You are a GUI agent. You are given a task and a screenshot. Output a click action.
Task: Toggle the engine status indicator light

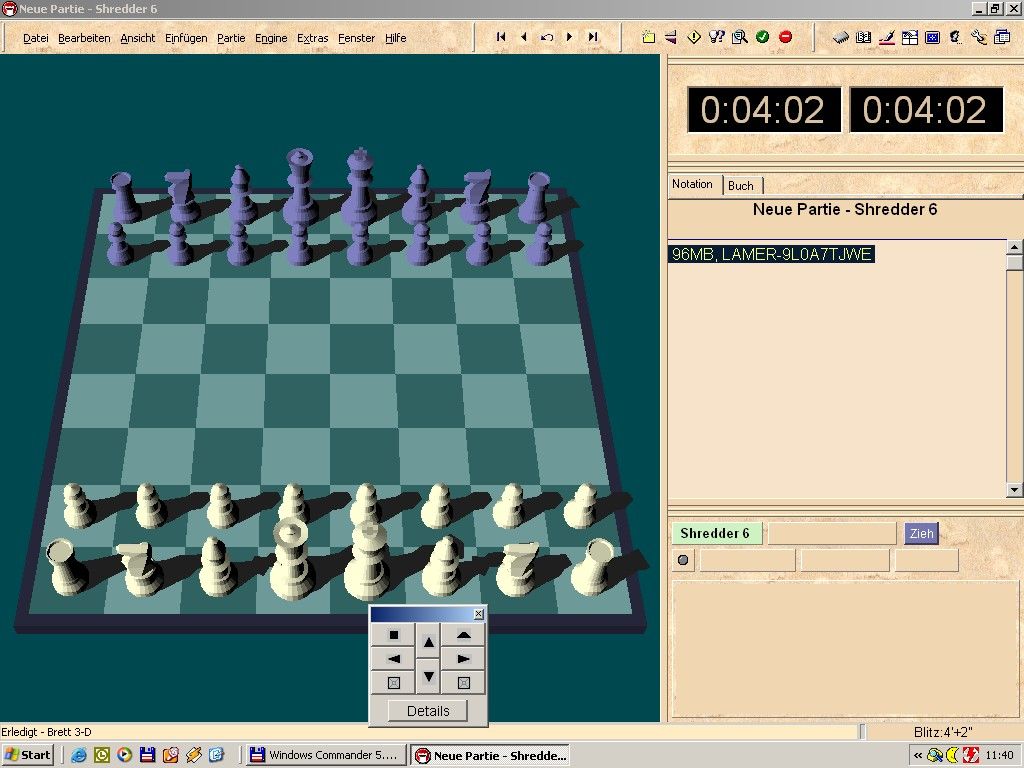(683, 560)
